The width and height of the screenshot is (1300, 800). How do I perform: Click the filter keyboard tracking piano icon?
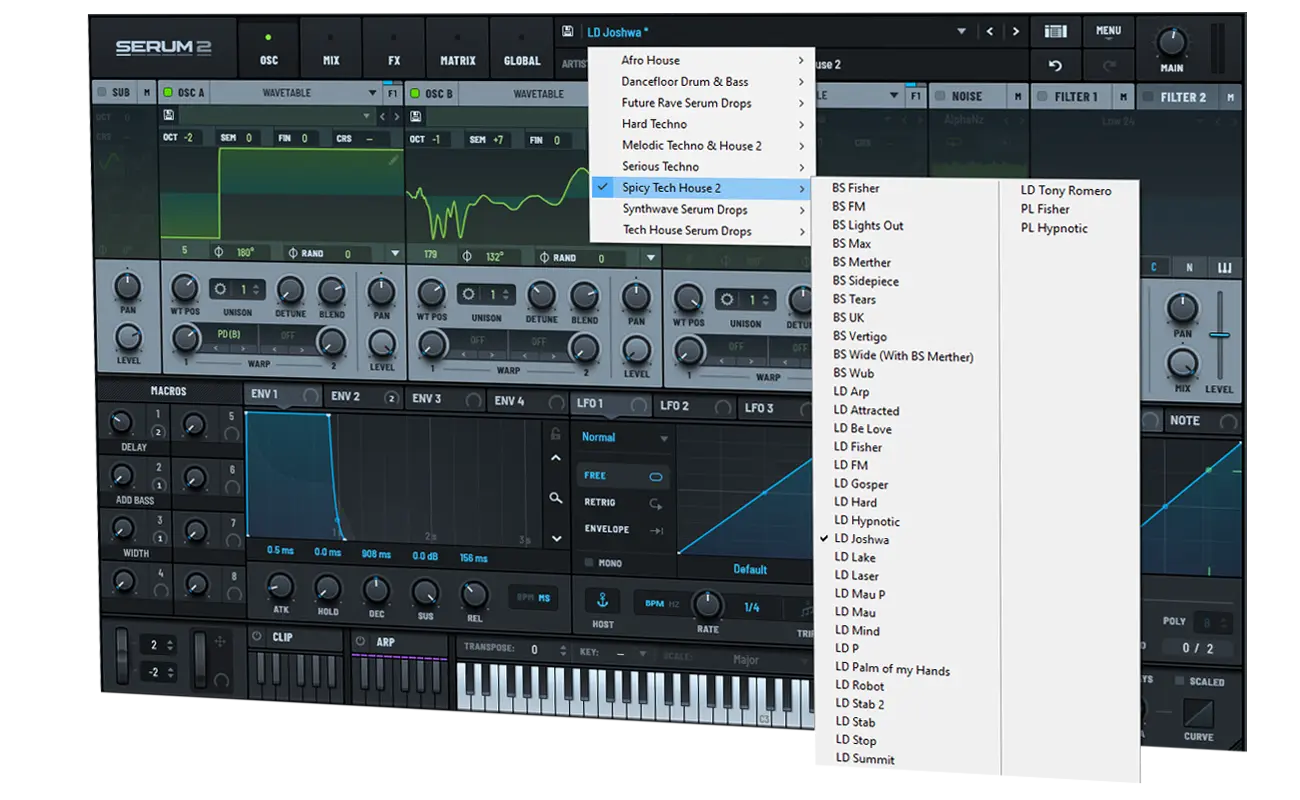(1224, 268)
